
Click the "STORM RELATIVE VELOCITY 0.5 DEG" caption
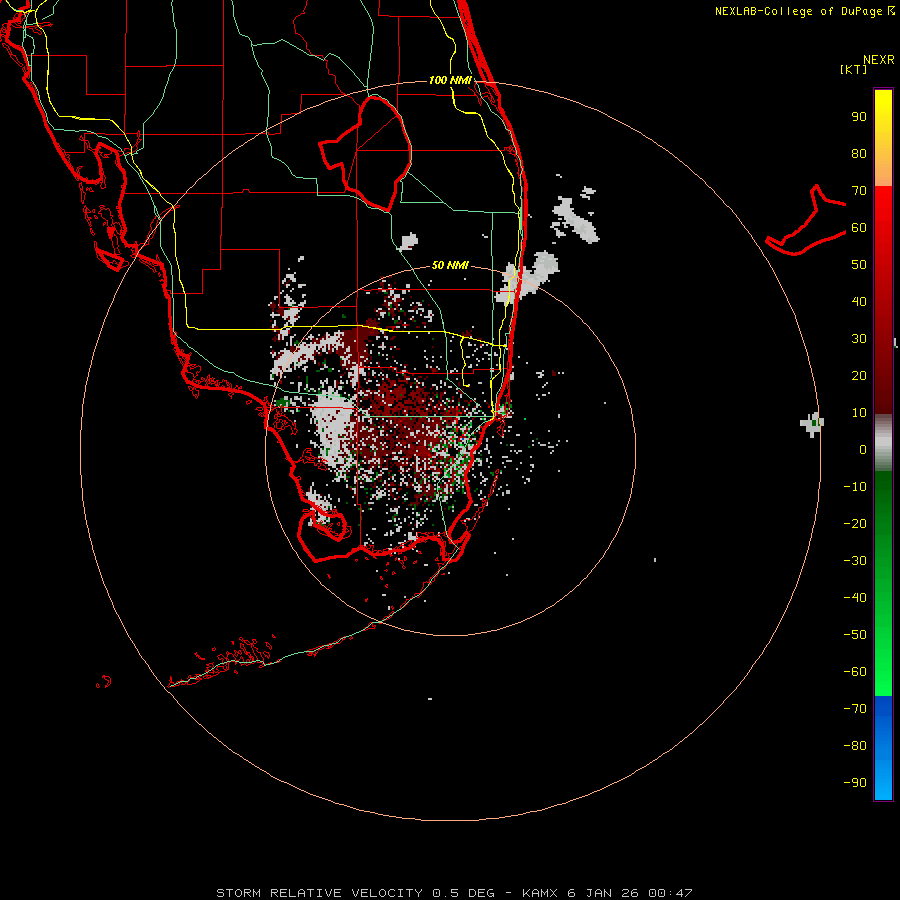355,893
